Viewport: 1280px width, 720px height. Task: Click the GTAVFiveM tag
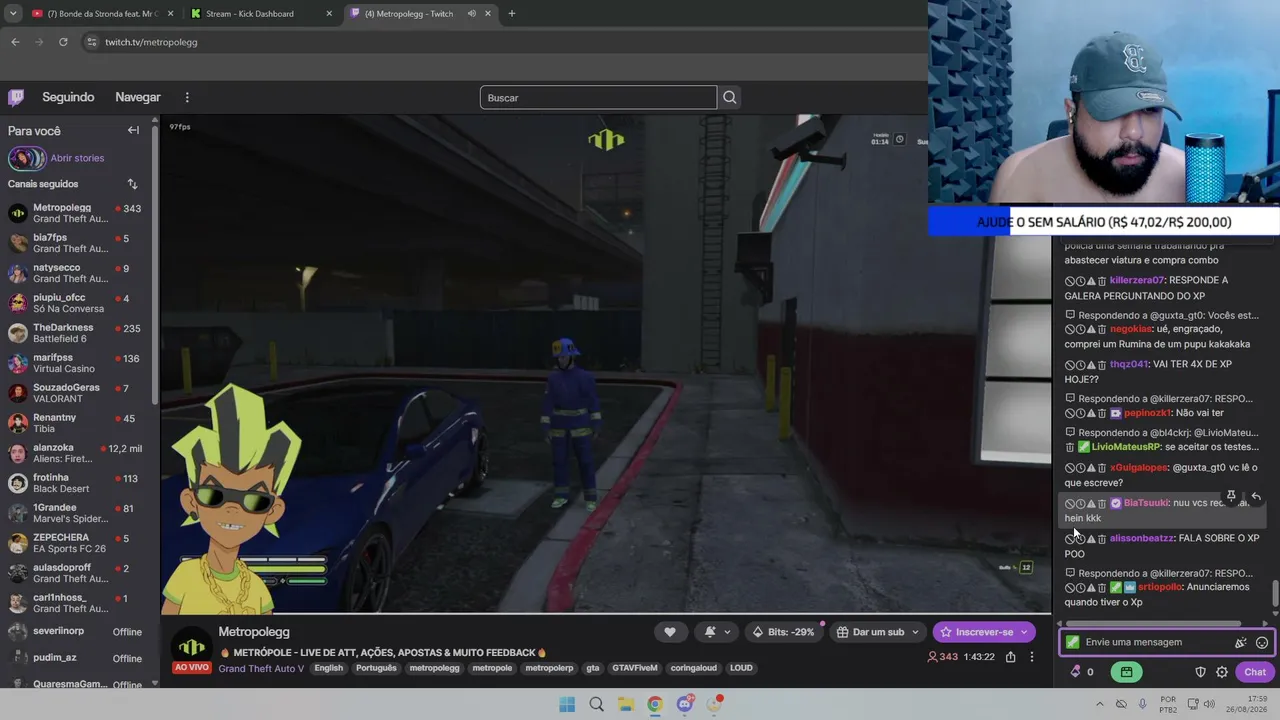tap(634, 668)
